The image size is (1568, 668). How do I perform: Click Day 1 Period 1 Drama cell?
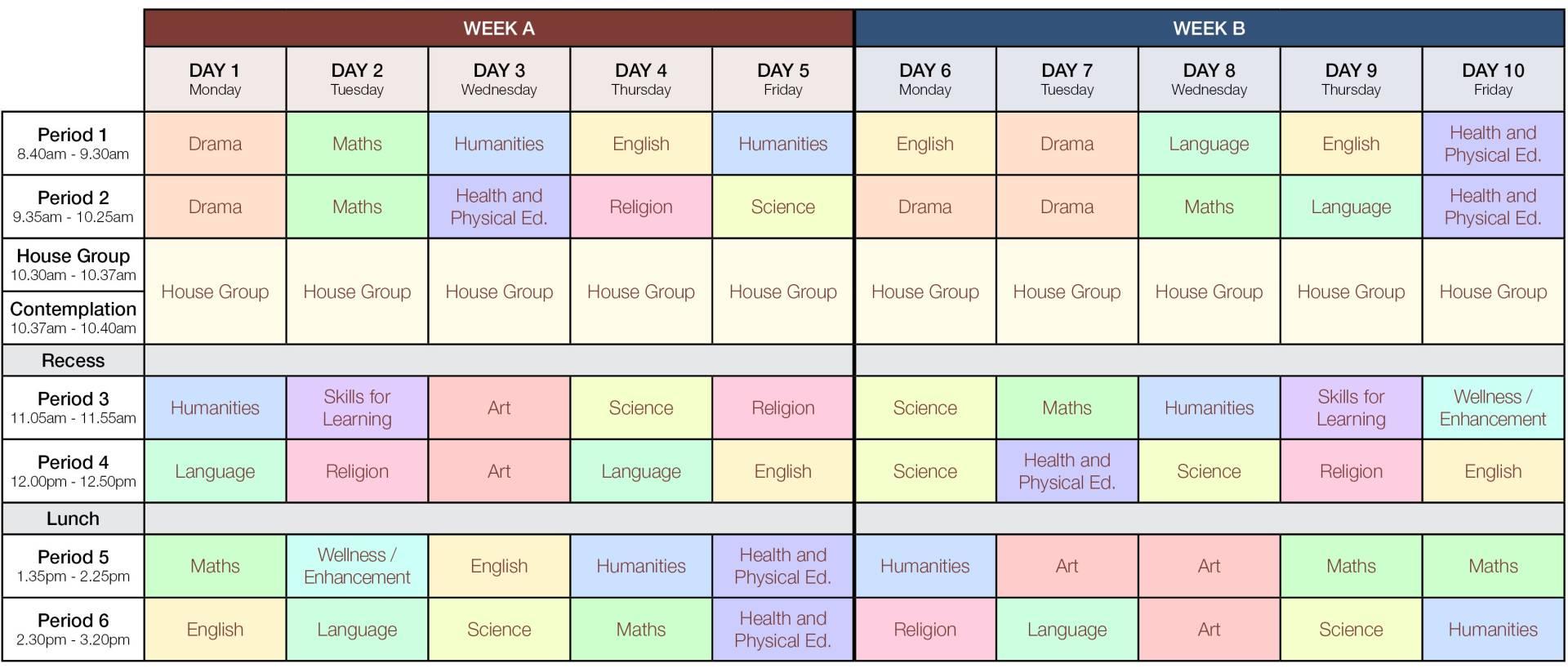(215, 144)
